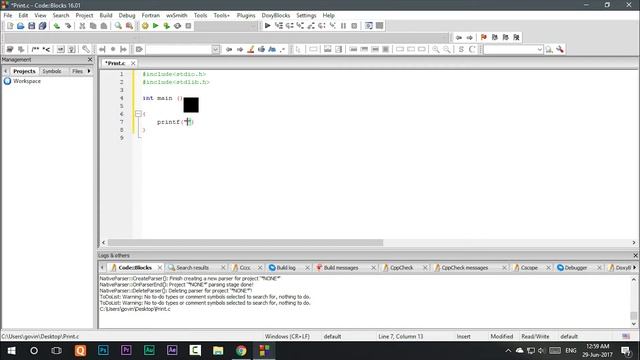Image resolution: width=640 pixels, height=360 pixels.
Task: Open File Explorer from the taskbar
Action: (x=218, y=351)
